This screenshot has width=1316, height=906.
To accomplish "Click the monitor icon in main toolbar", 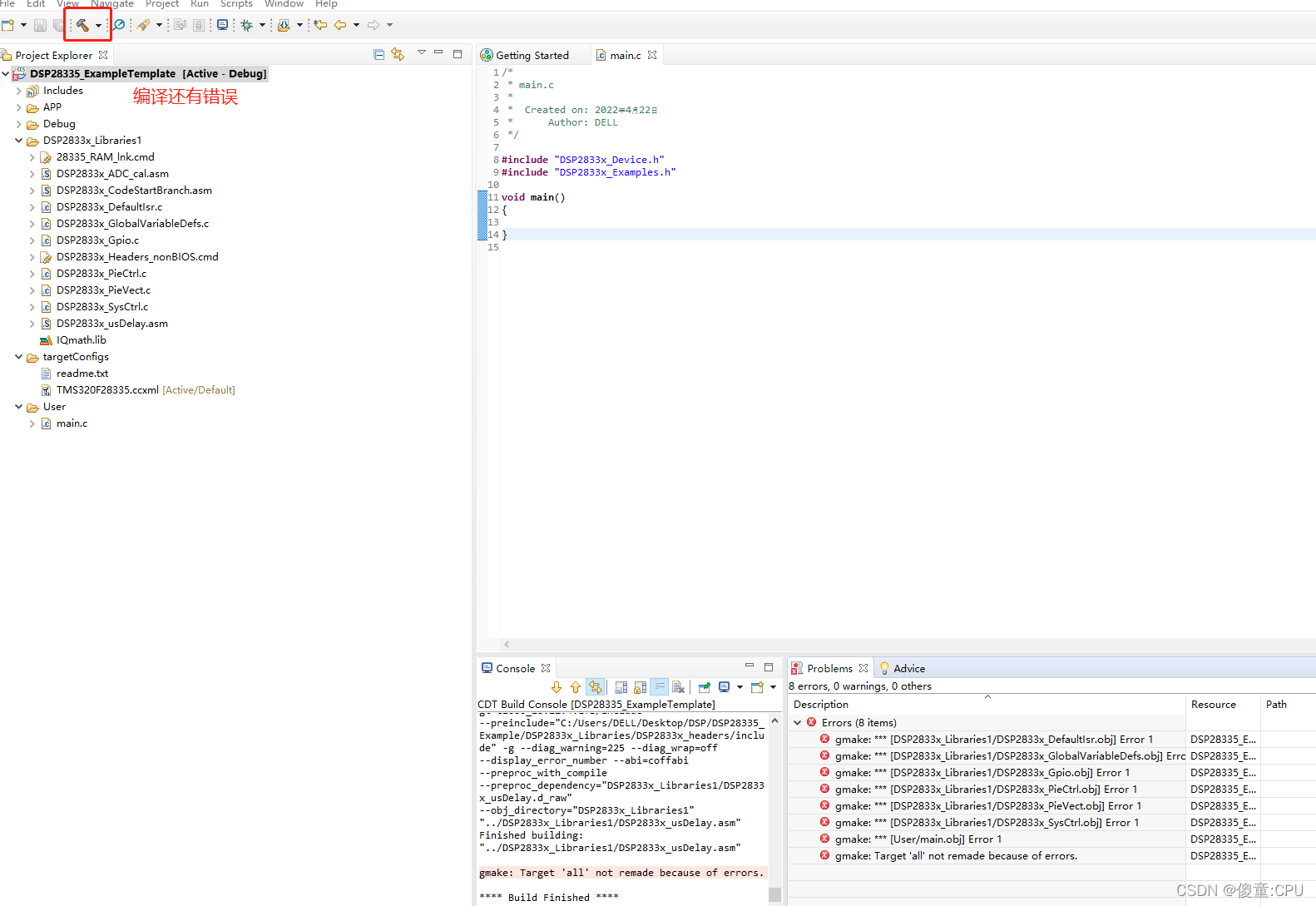I will (x=222, y=25).
